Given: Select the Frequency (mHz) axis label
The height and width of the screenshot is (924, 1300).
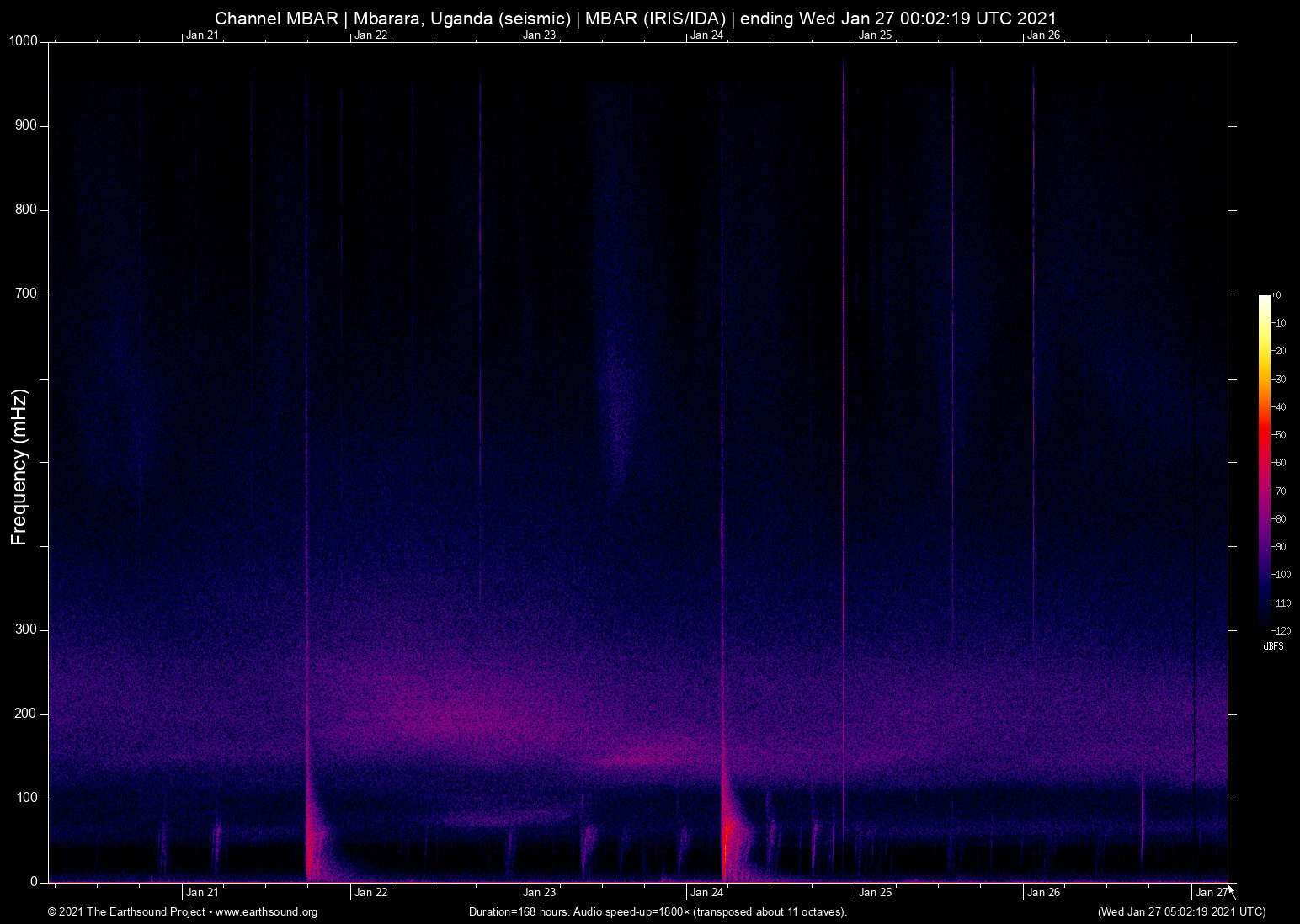Looking at the screenshot, I should 19,463.
